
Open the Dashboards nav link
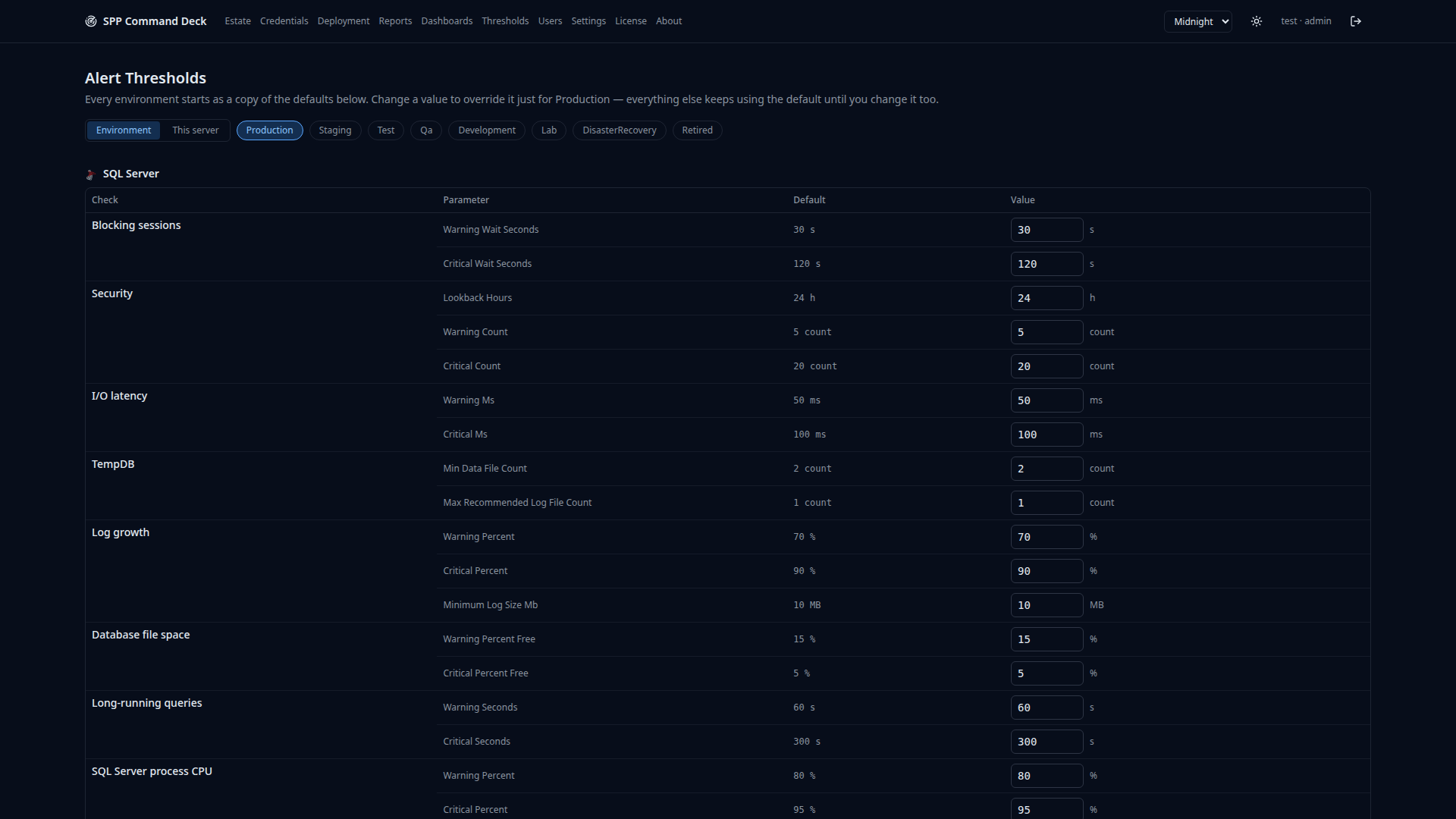(447, 21)
